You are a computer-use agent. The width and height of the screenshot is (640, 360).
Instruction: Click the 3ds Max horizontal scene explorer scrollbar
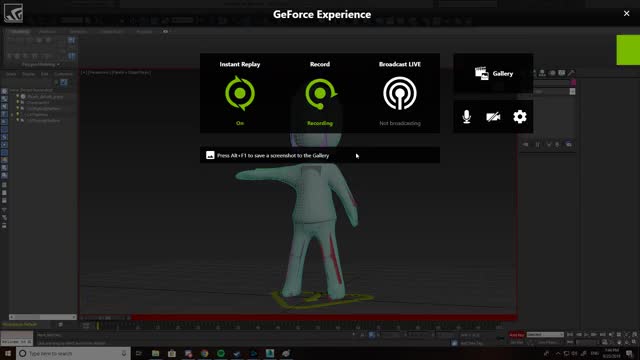(x=42, y=317)
